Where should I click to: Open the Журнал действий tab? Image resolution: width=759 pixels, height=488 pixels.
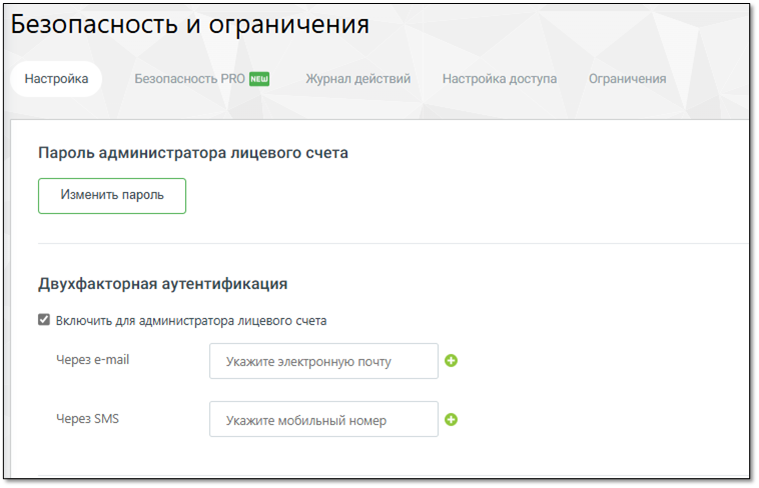point(358,79)
